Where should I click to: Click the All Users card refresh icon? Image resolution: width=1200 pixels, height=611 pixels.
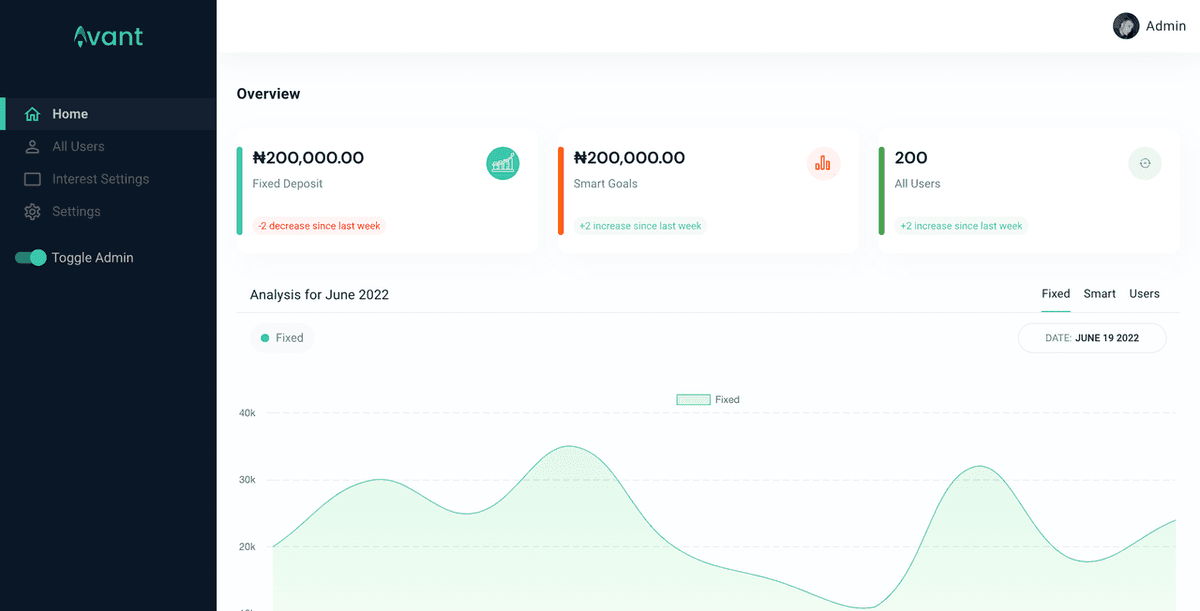click(1145, 163)
